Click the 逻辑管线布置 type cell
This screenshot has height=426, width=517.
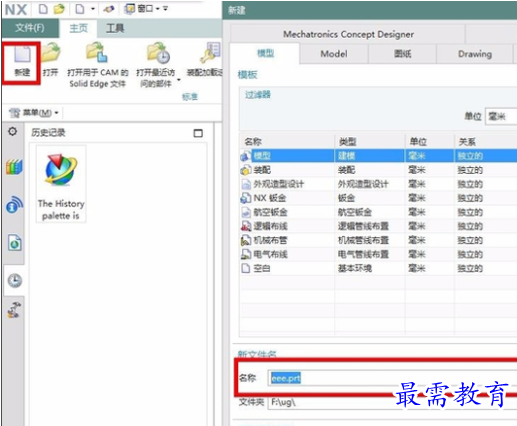point(363,226)
